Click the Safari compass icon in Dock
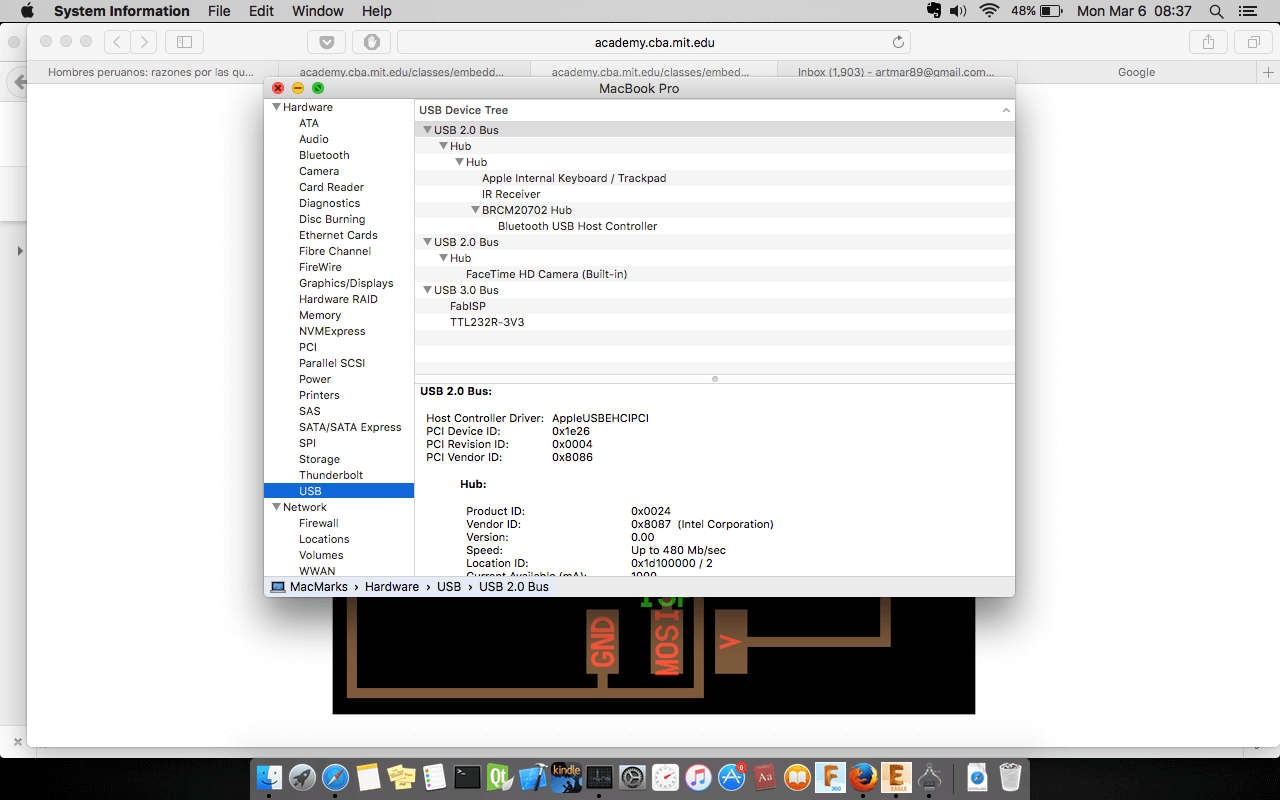Screen dimensions: 1280x800 [335, 778]
